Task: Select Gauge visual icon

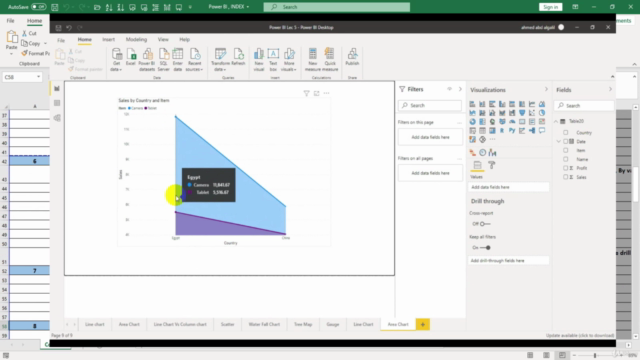Action: coord(512,122)
